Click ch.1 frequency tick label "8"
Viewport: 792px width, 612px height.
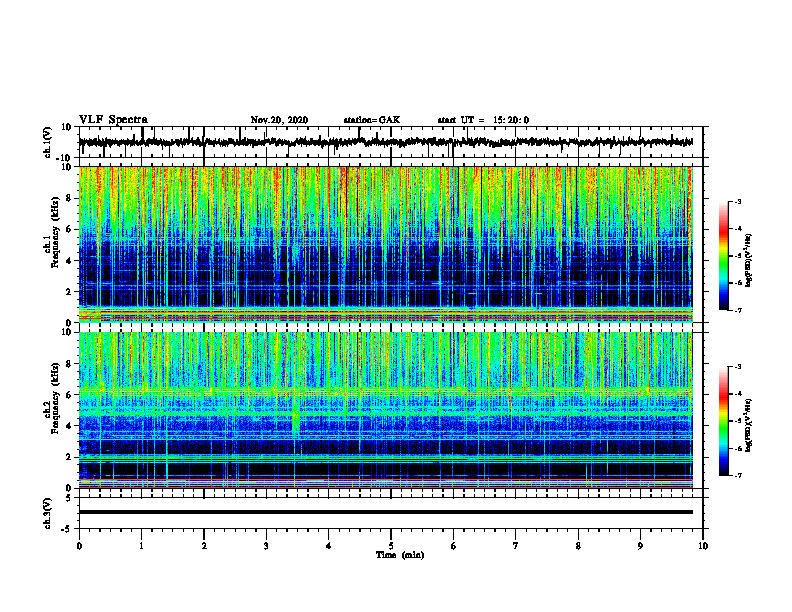69,198
